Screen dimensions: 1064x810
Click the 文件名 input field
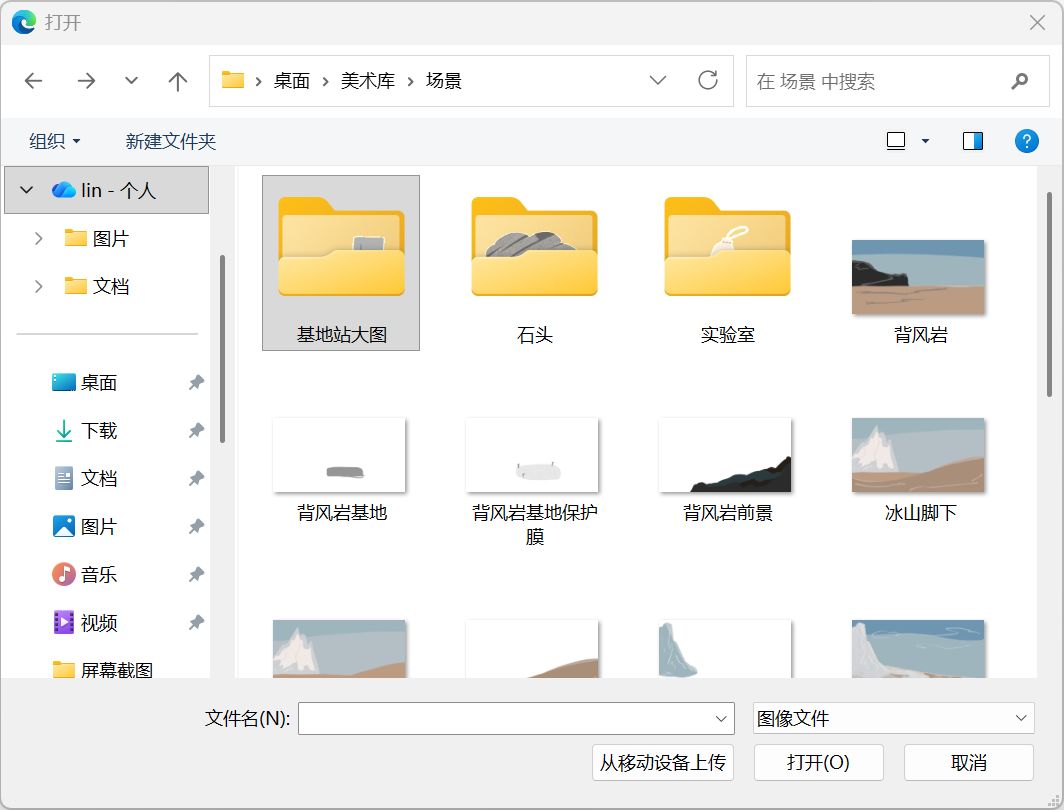click(x=504, y=718)
